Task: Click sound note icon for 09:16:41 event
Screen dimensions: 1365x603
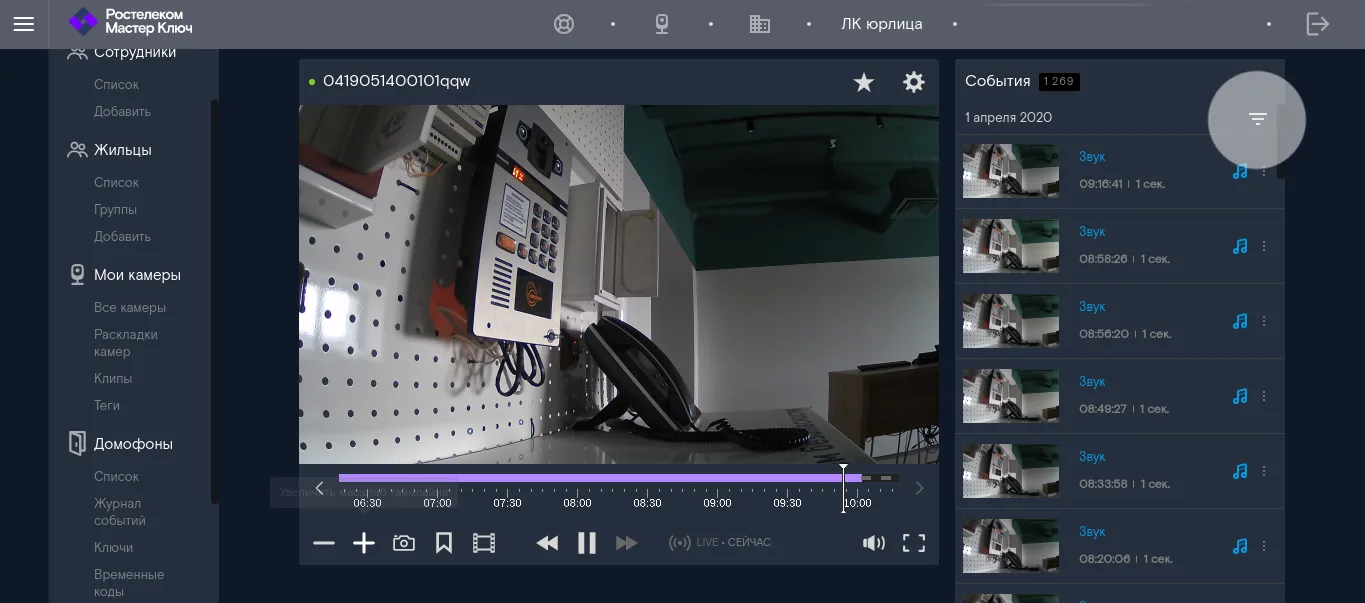Action: coord(1240,171)
